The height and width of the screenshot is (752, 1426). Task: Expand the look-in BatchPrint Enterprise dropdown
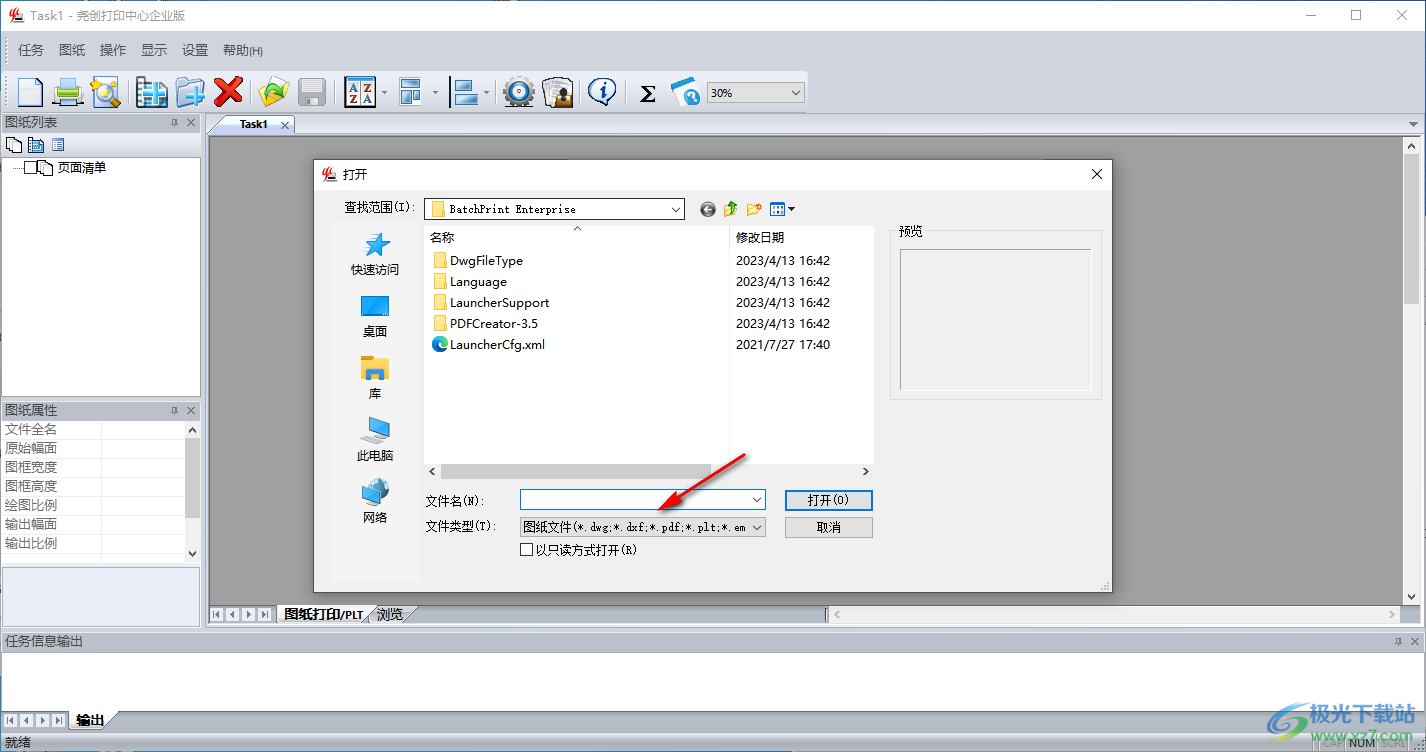click(676, 209)
